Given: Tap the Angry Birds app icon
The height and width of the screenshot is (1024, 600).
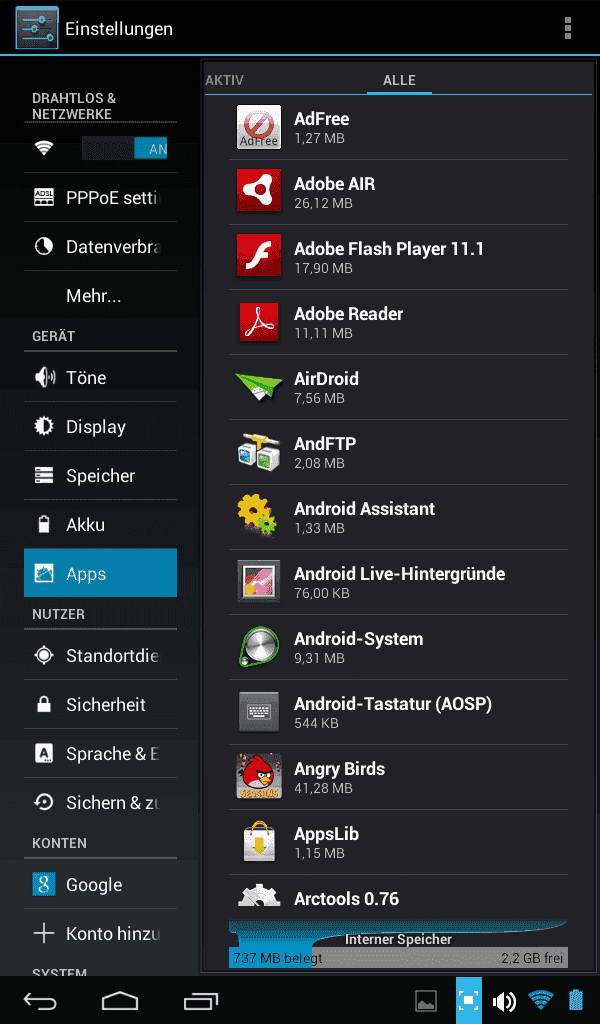Looking at the screenshot, I should 259,776.
